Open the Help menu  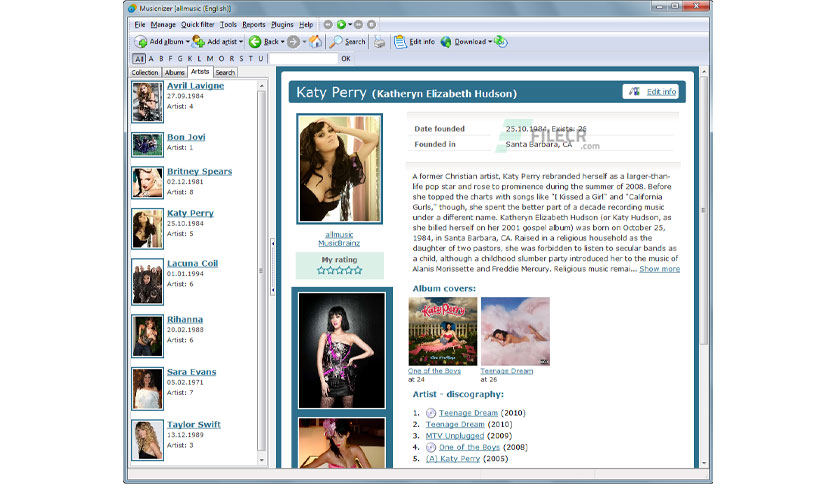point(306,25)
